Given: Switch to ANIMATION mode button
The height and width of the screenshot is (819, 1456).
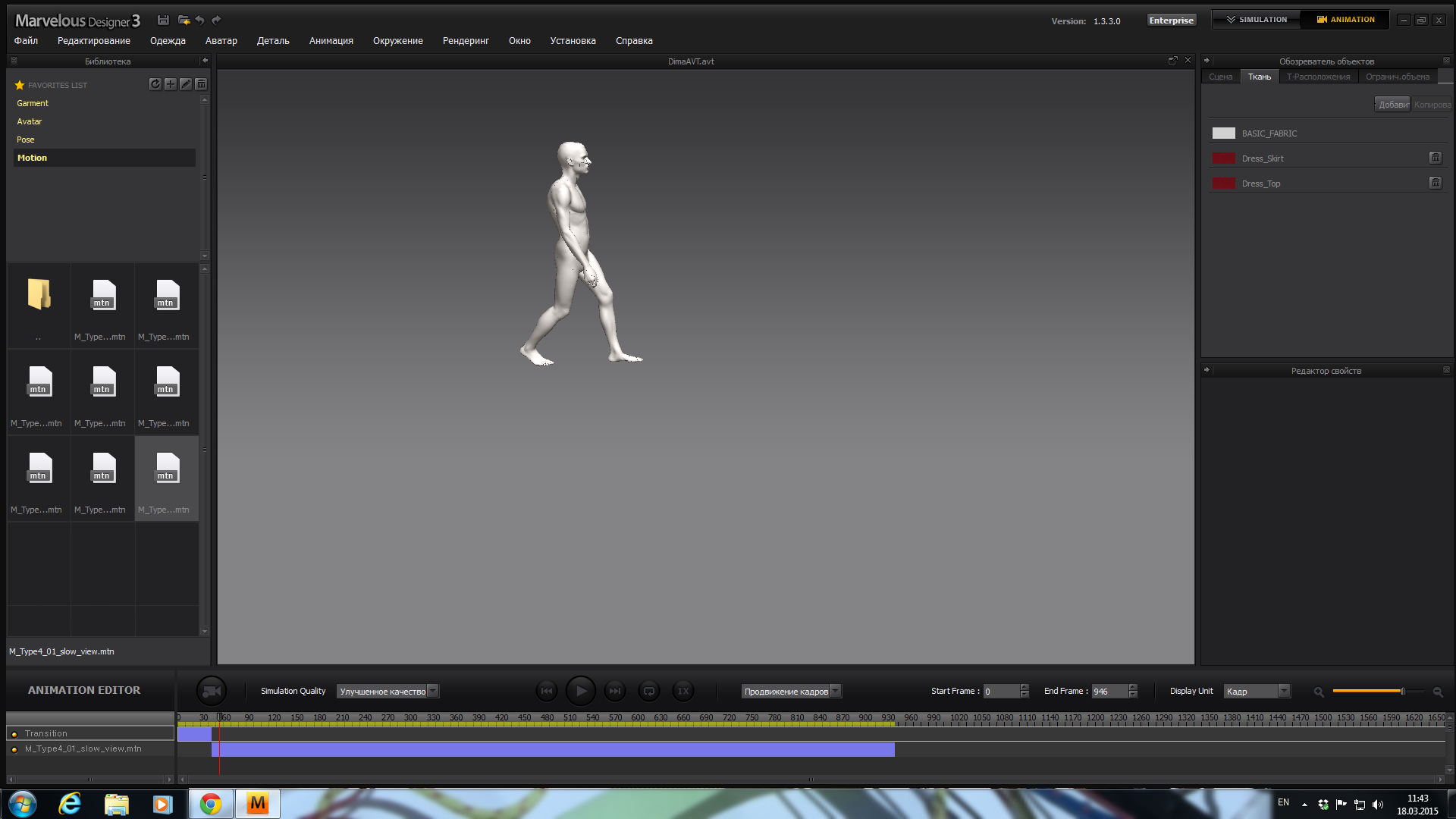Looking at the screenshot, I should coord(1345,20).
